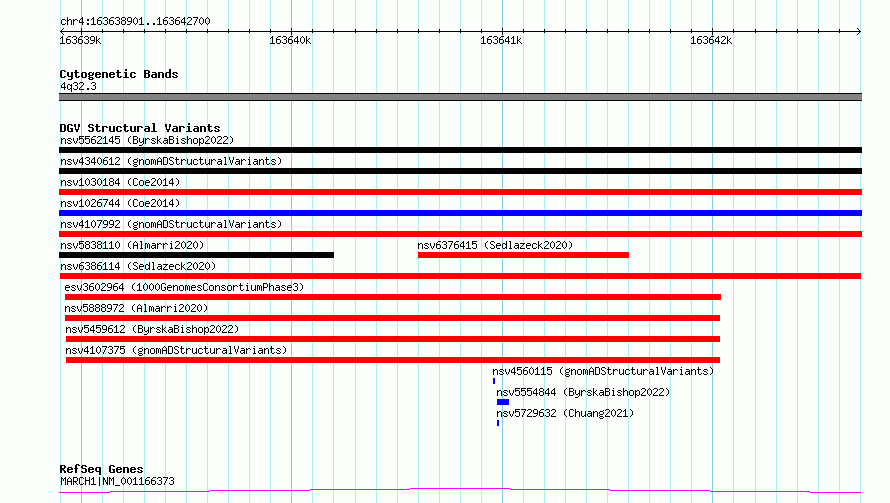Viewport: 890px width, 503px height.
Task: Click the chr4:163638901..163642700 coordinates text
Action: click(x=135, y=21)
